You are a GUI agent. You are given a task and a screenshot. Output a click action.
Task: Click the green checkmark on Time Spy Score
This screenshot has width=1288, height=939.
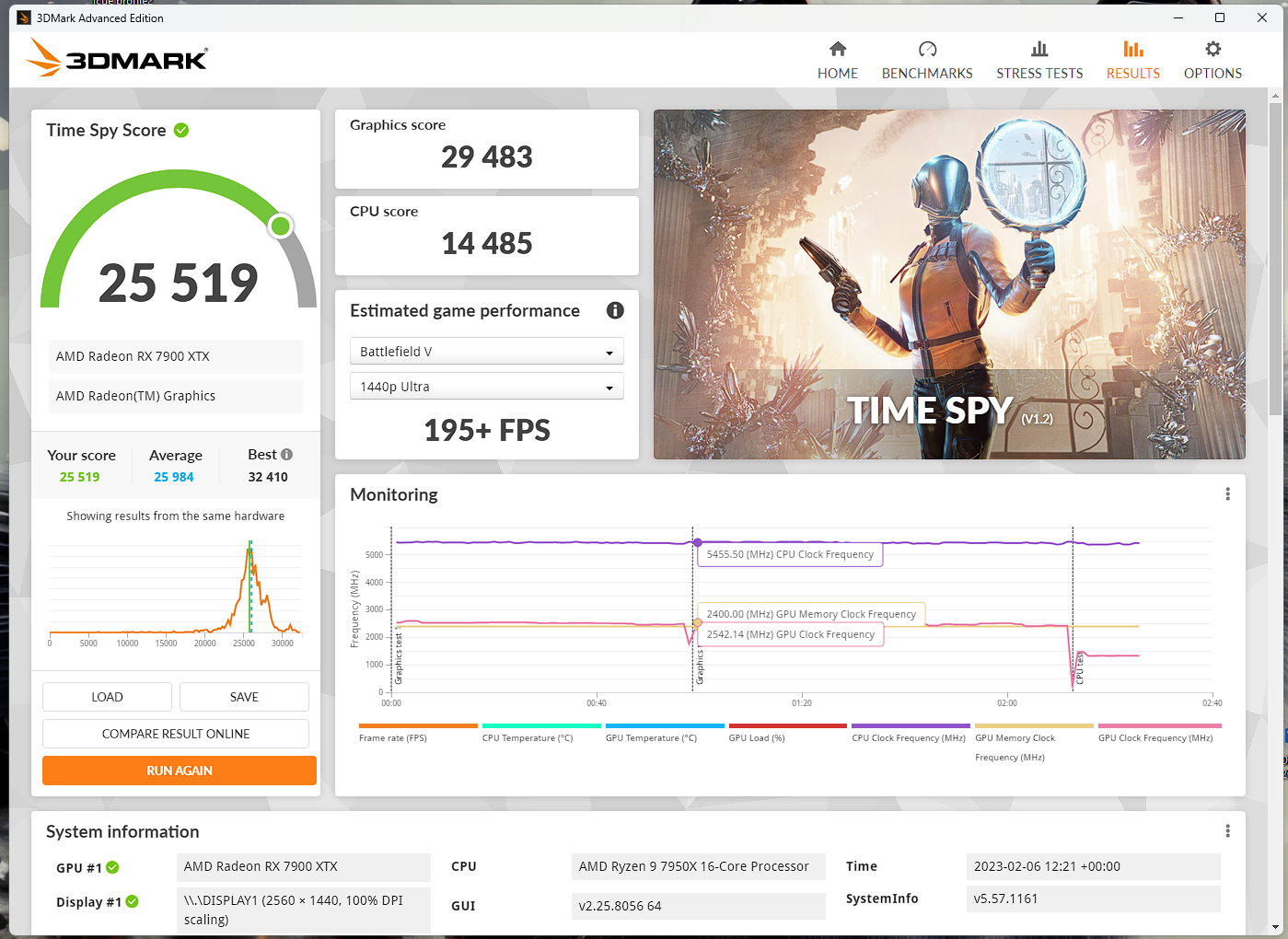point(180,130)
